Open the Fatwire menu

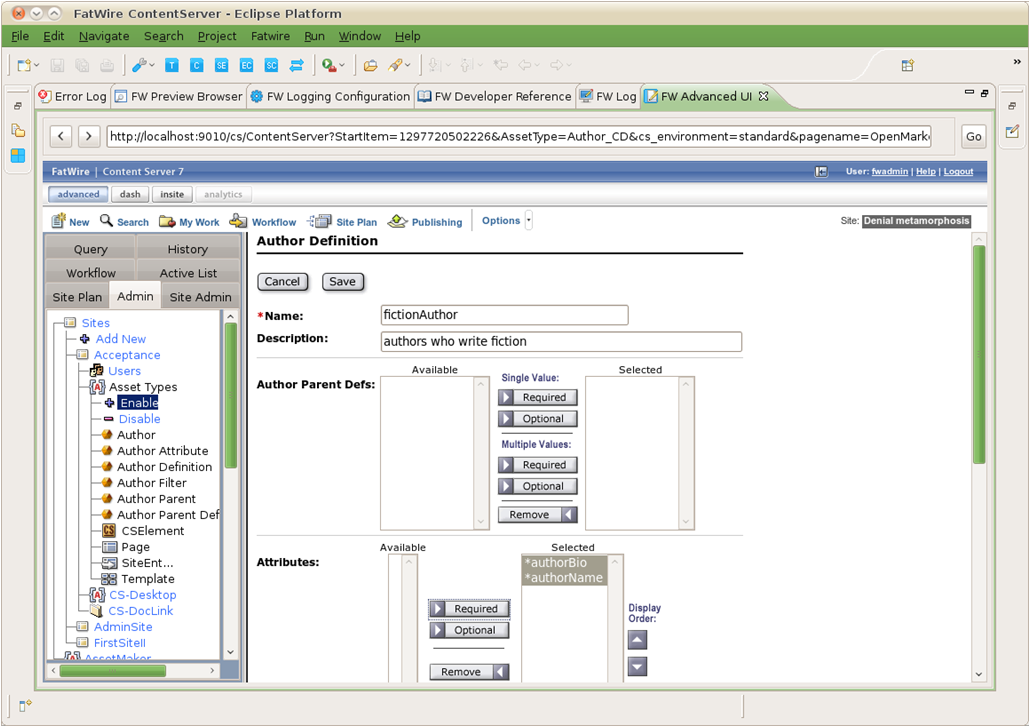pyautogui.click(x=270, y=36)
